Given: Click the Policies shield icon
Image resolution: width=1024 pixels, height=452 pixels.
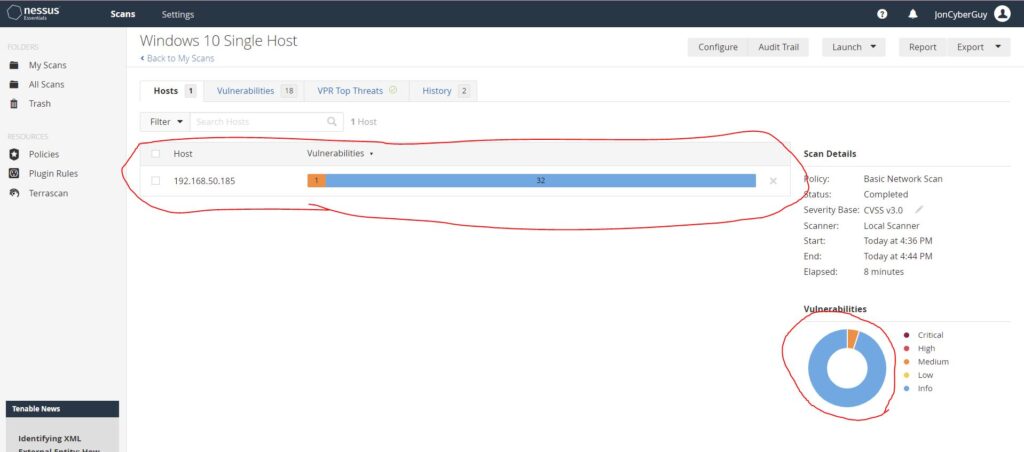Looking at the screenshot, I should coord(14,154).
